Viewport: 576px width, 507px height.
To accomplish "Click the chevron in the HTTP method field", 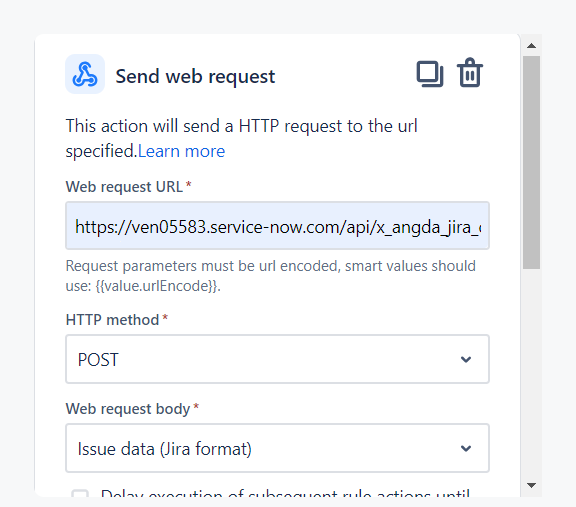I will point(466,359).
